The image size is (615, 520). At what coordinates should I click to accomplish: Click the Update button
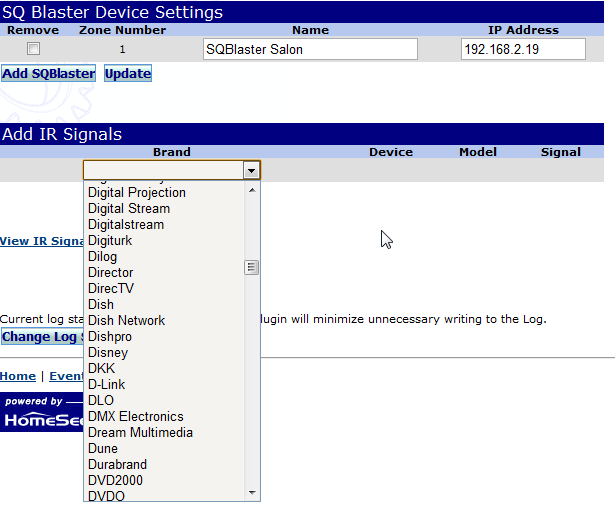pos(128,73)
